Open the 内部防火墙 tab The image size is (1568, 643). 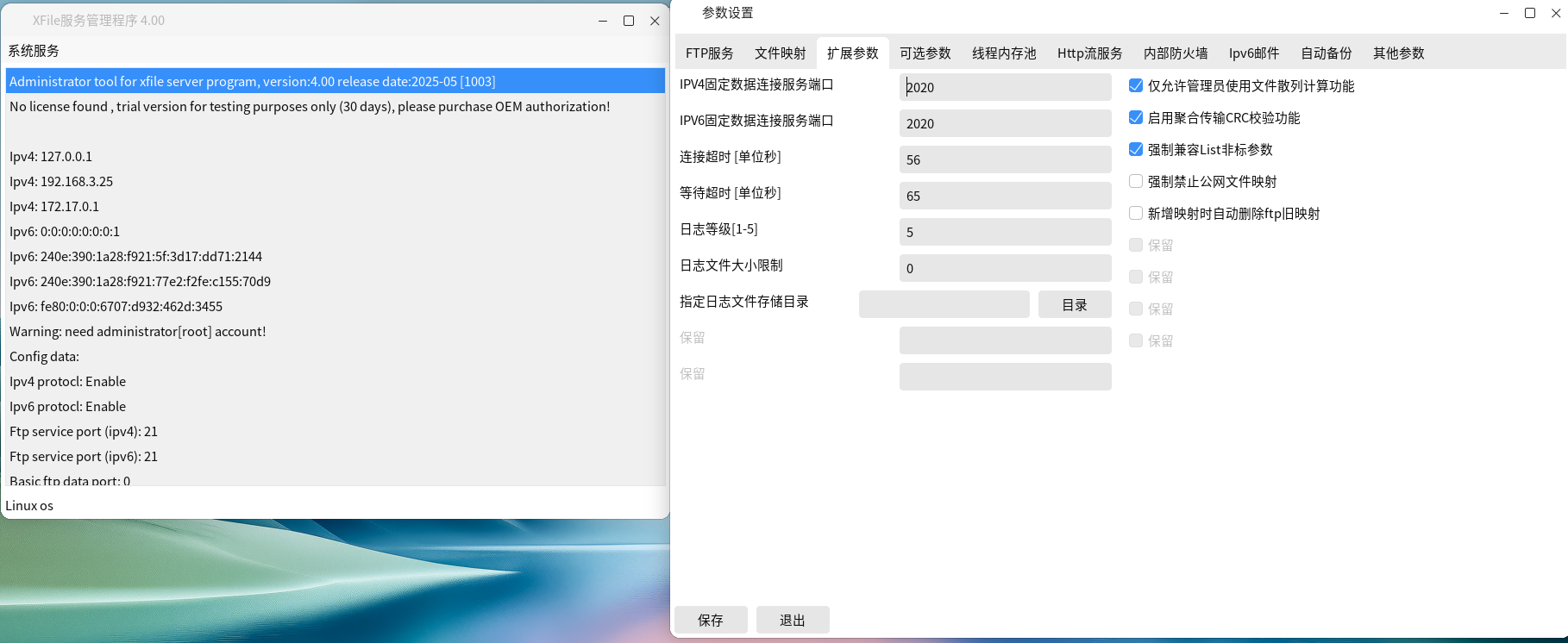[x=1175, y=53]
